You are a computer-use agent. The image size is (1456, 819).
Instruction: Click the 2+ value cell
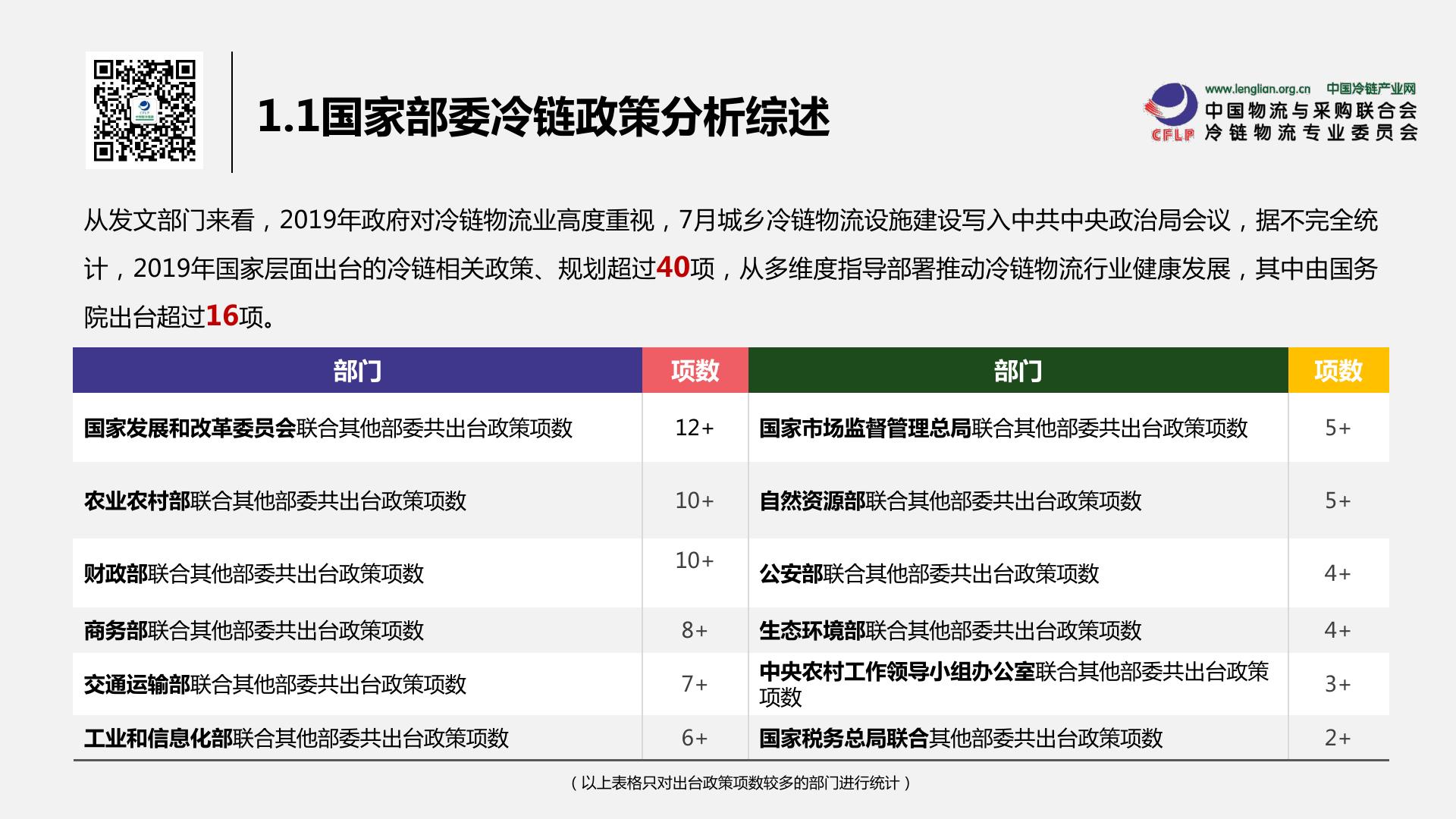(x=1338, y=738)
